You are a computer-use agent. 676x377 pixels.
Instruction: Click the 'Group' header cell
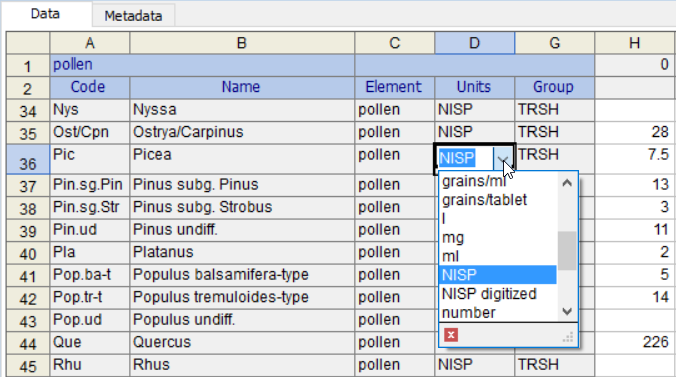click(554, 87)
